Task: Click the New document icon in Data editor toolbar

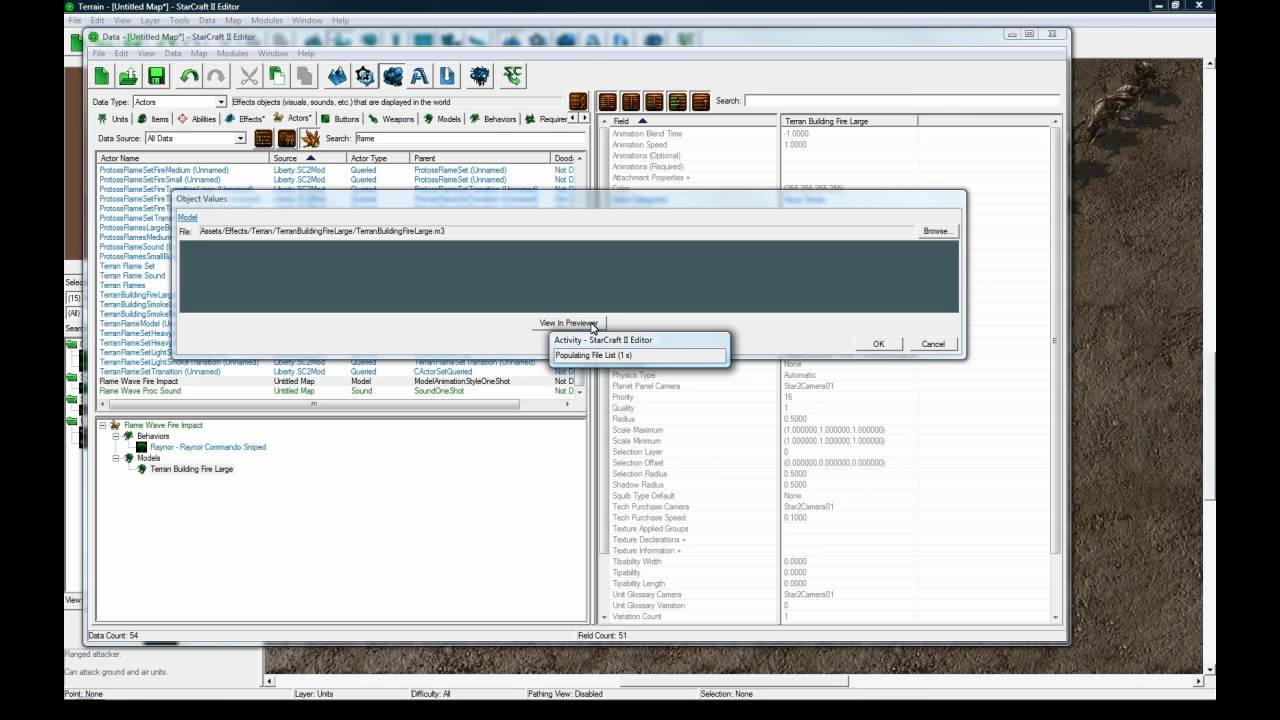Action: click(x=102, y=76)
